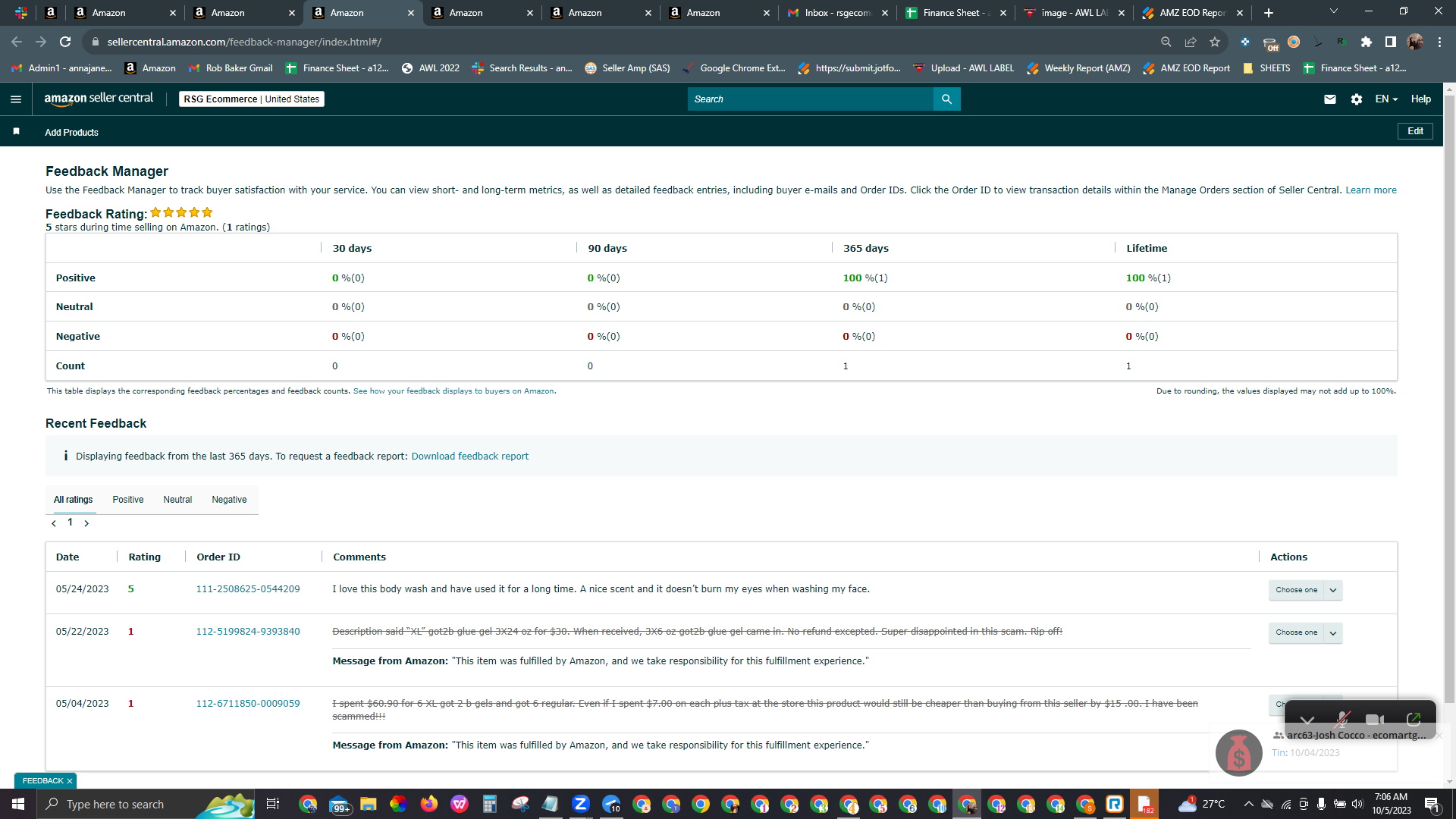
Task: Open order 112-6711850-0009059 link
Action: pyautogui.click(x=248, y=704)
